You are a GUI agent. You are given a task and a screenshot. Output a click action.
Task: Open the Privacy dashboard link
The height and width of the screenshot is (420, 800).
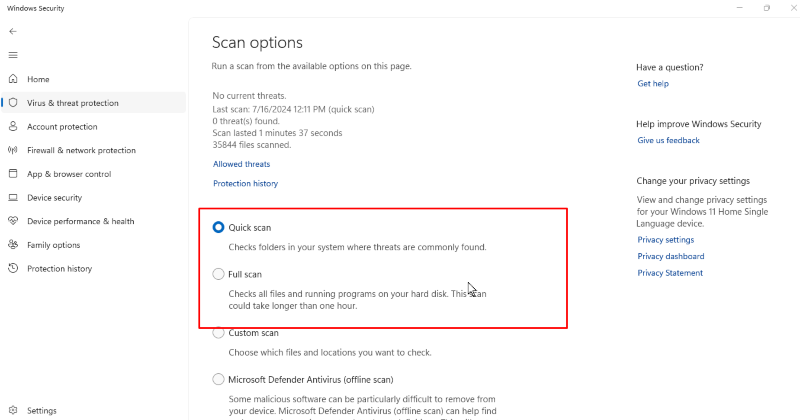click(670, 256)
